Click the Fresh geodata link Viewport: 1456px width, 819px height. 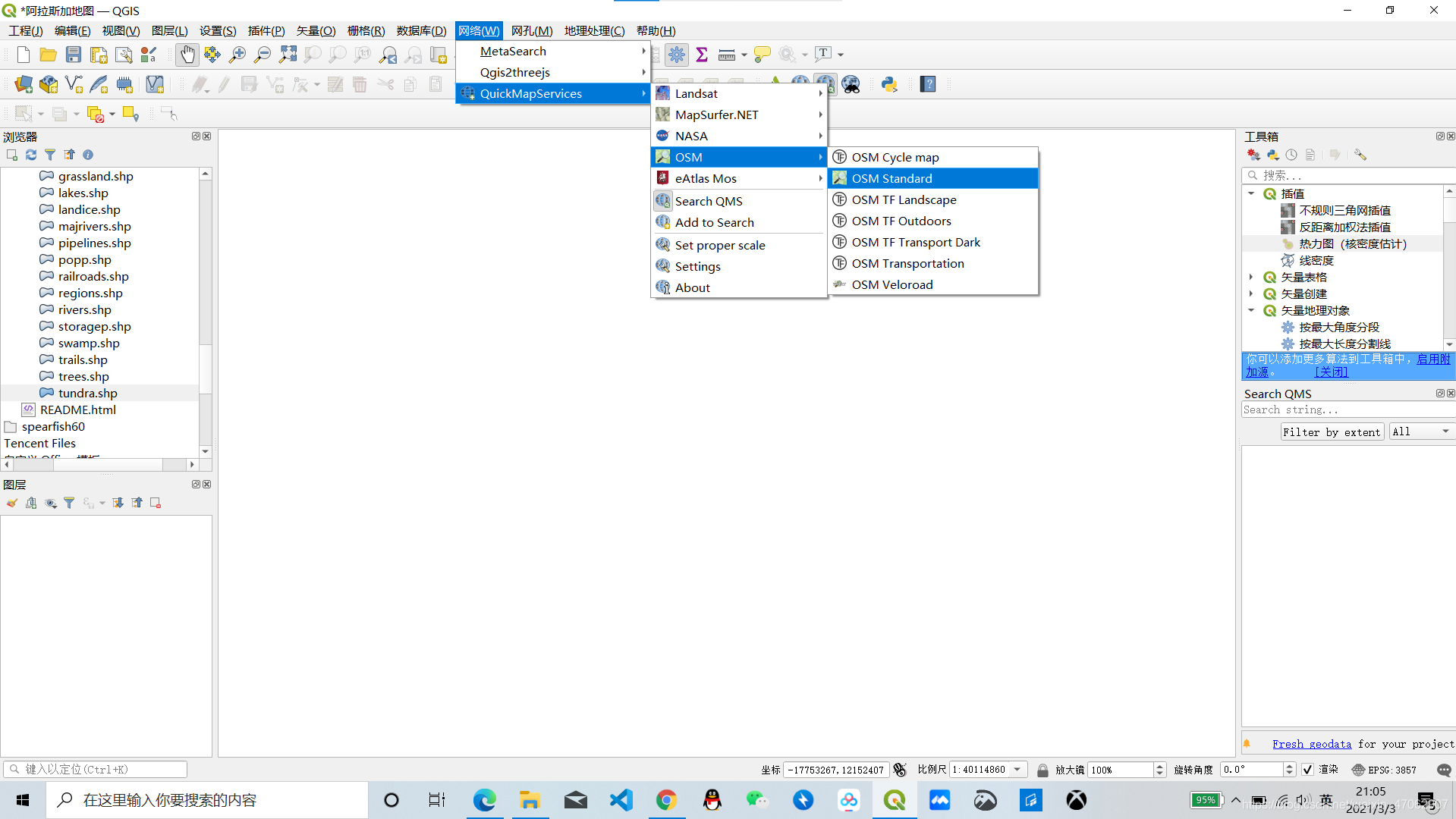1312,744
